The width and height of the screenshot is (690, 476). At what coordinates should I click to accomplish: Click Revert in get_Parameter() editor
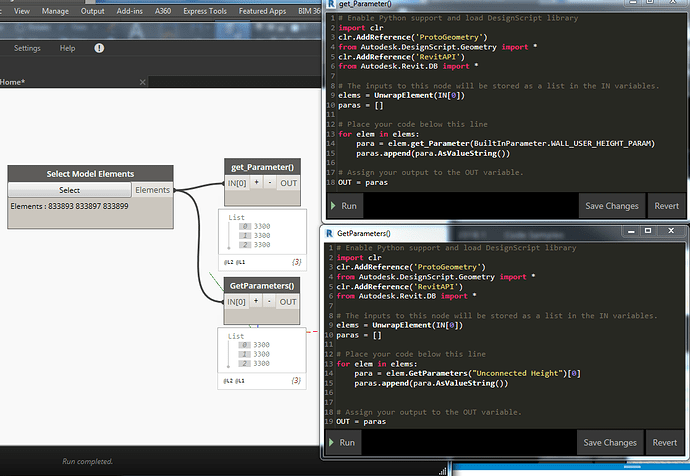(666, 206)
